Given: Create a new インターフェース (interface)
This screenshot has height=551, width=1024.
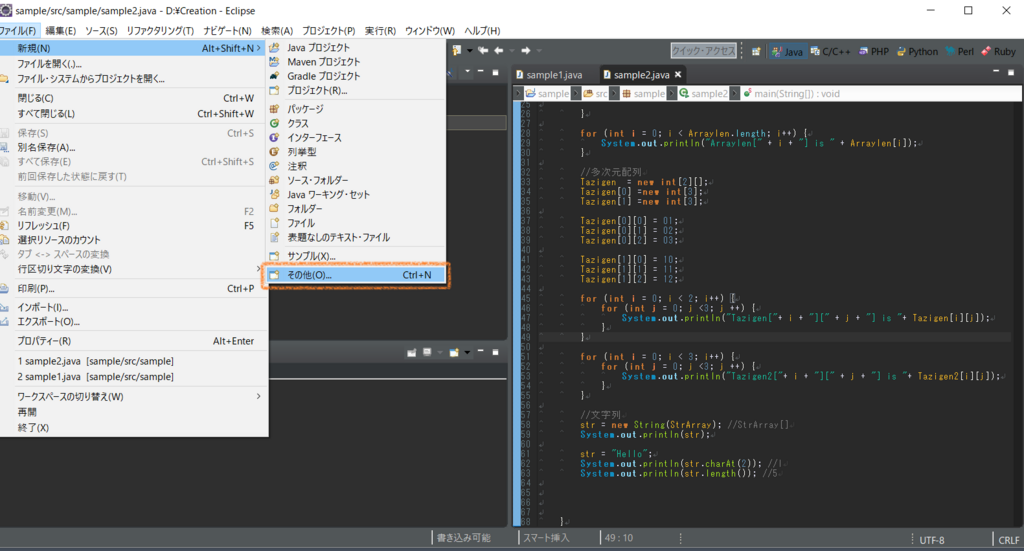Looking at the screenshot, I should tap(314, 137).
